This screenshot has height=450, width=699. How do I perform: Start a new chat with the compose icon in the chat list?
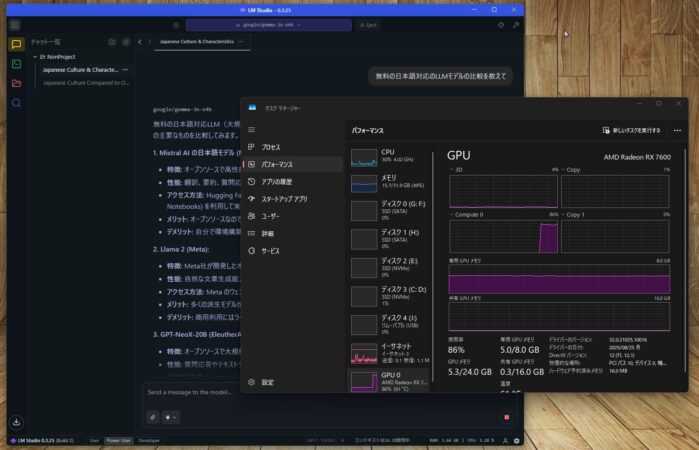point(126,42)
